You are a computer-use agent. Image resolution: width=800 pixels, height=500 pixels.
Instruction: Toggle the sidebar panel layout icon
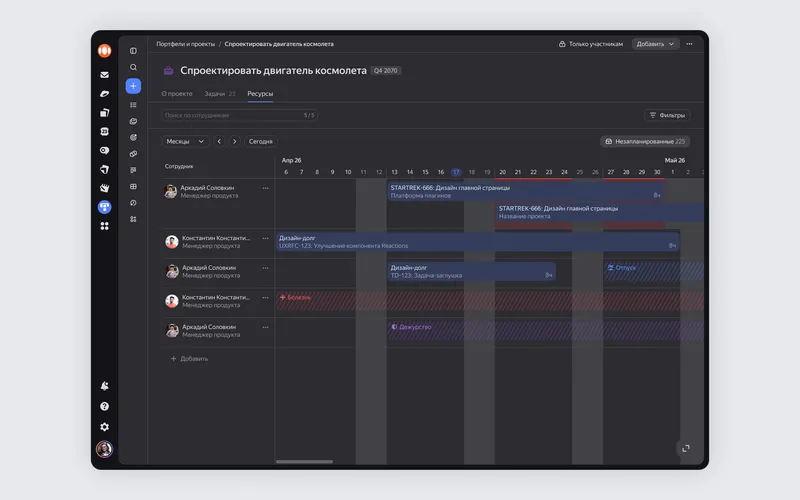133,51
